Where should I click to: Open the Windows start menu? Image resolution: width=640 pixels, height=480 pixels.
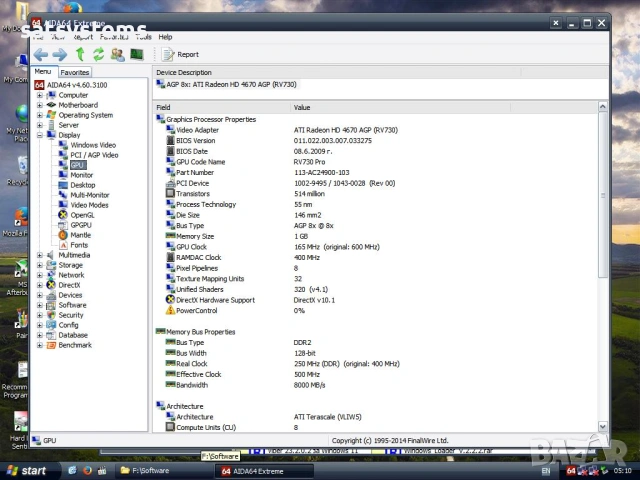29,471
